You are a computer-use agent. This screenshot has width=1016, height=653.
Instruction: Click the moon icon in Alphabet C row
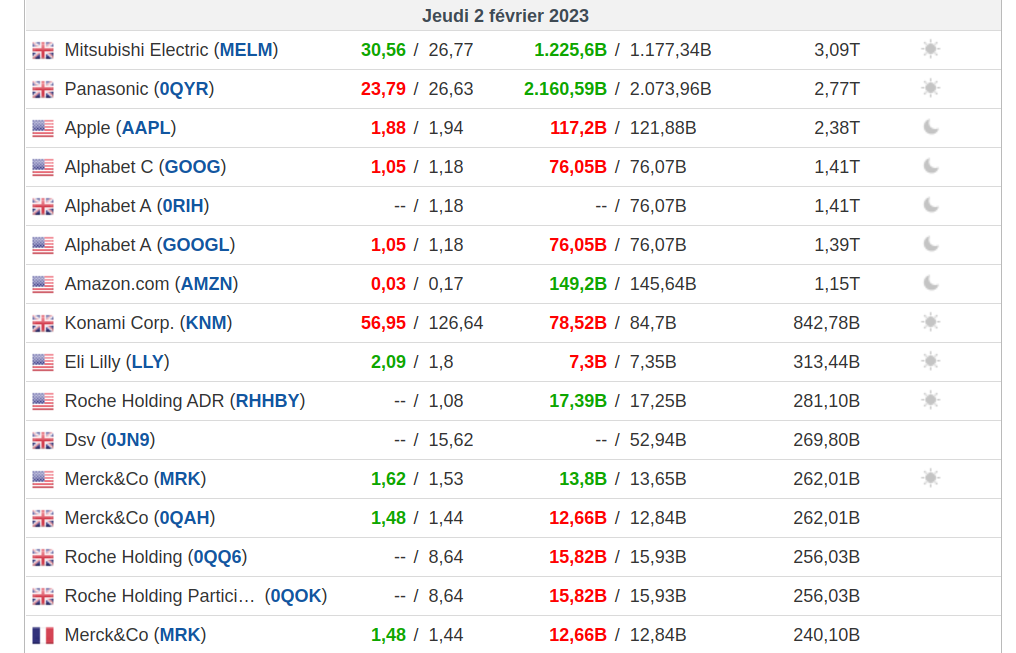tap(930, 166)
